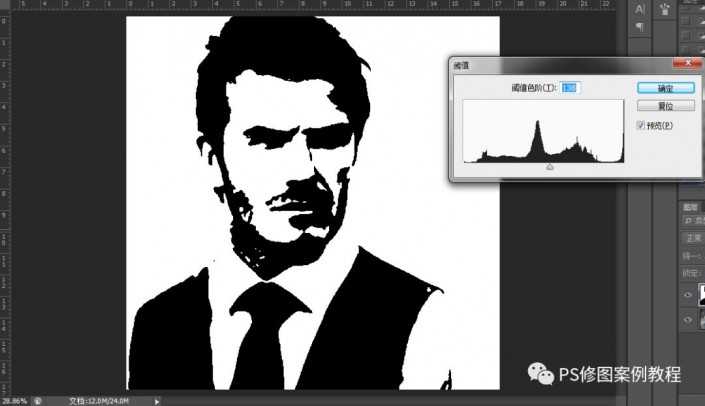The width and height of the screenshot is (705, 406).
Task: Toggle the 预览 preview checkbox
Action: click(642, 125)
